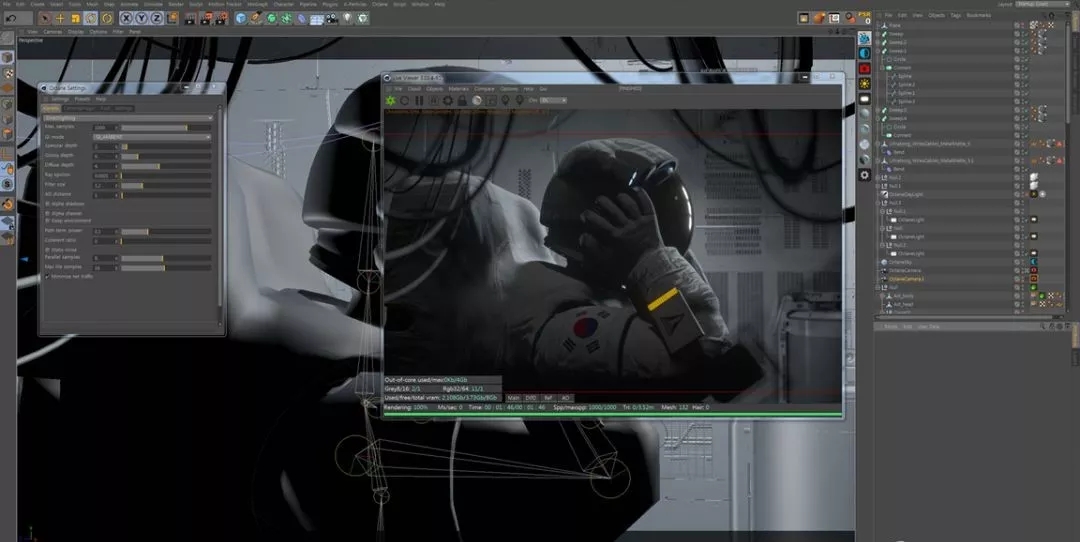1080x542 pixels.
Task: Click the AO pass button in Live Viewer
Action: (x=565, y=398)
